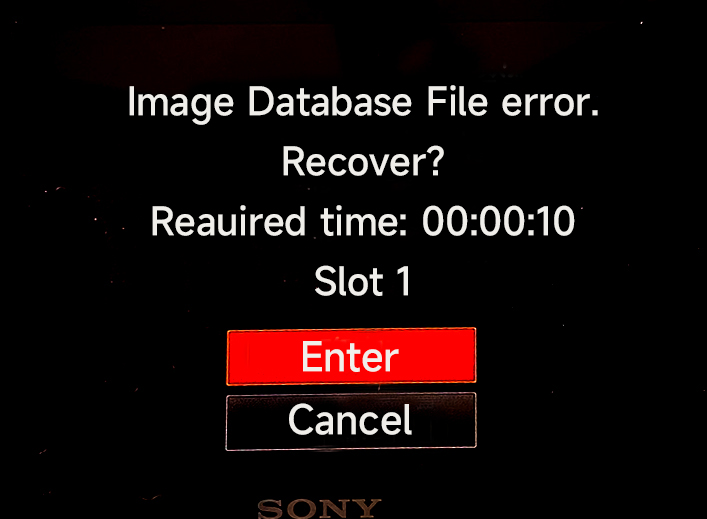707x519 pixels.
Task: Click the word 'error.' in the top line
Action: coord(551,105)
